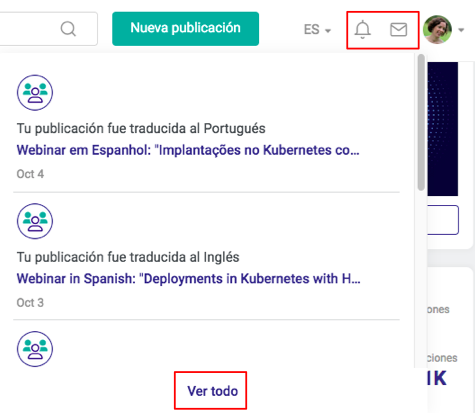Click the user profile avatar photo
The width and height of the screenshot is (475, 416).
click(437, 29)
